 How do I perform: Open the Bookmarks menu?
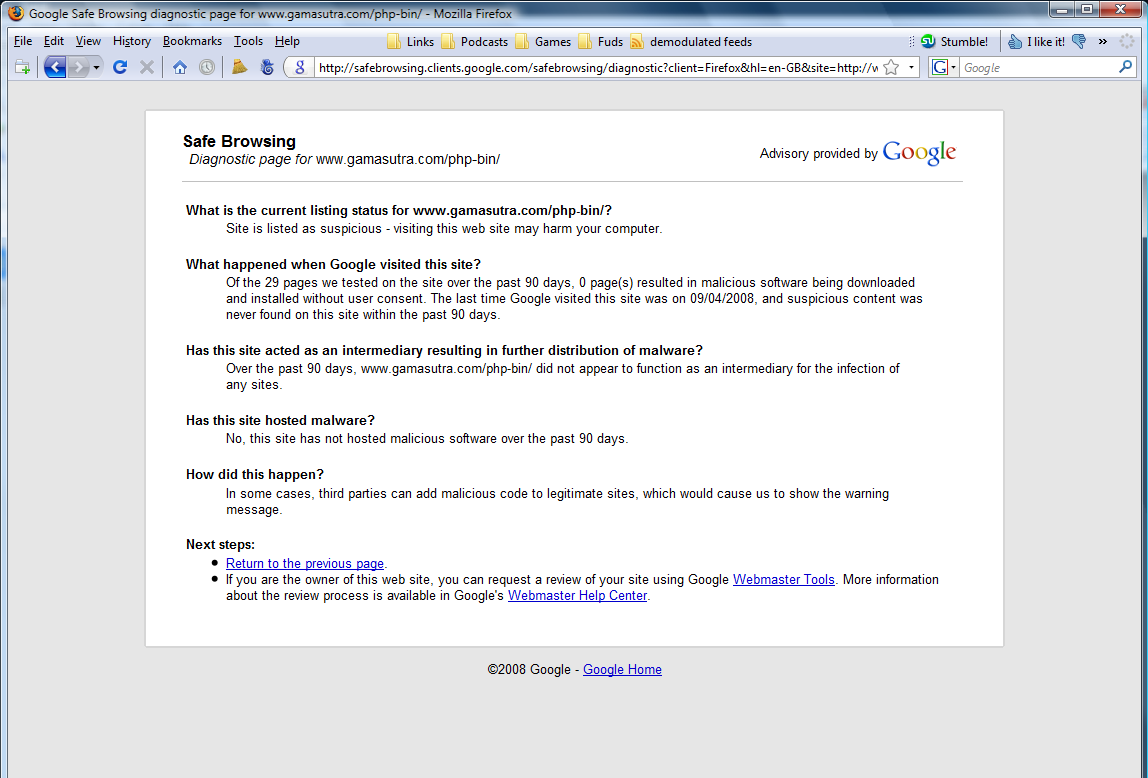[193, 41]
